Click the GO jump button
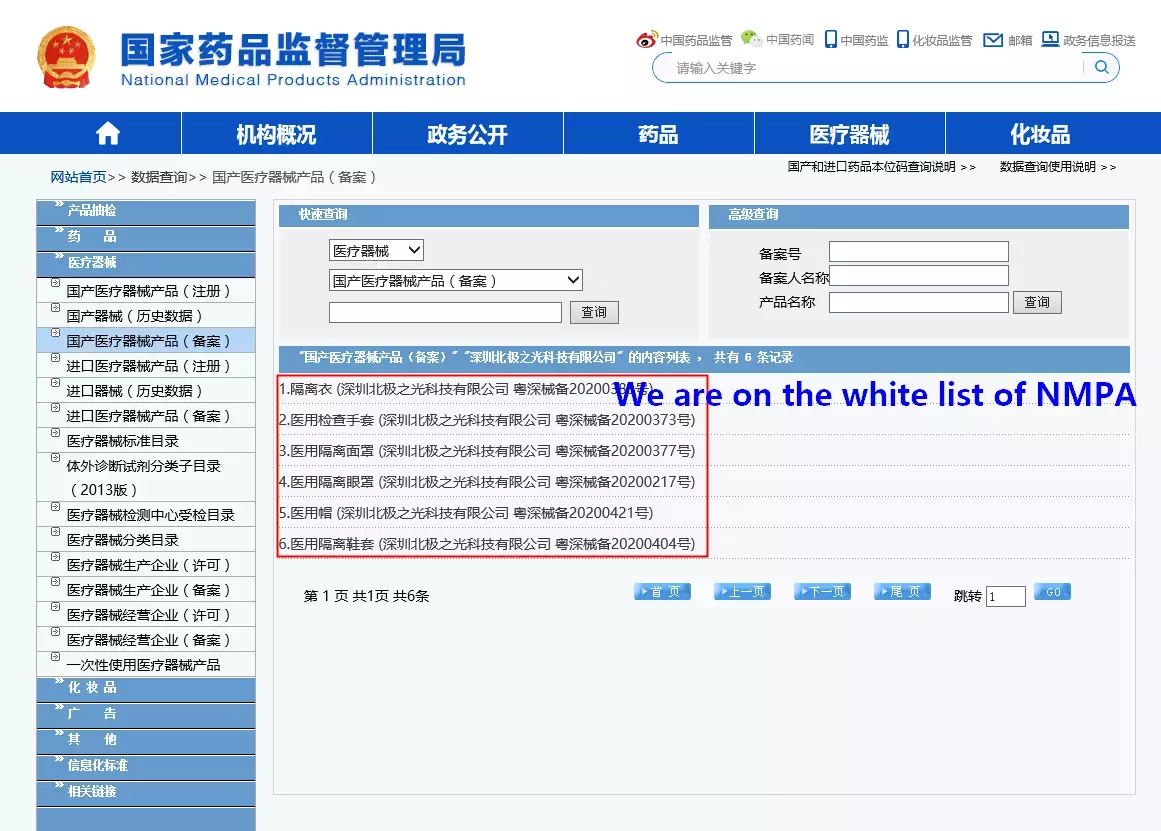This screenshot has height=831, width=1161. point(1052,592)
